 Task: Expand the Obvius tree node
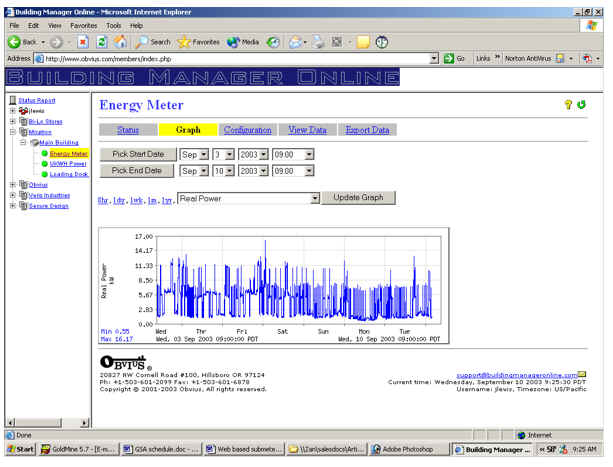13,185
